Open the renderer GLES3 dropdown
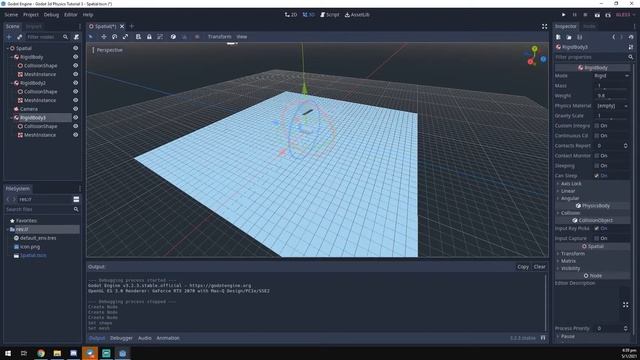The image size is (640, 360). coord(625,15)
